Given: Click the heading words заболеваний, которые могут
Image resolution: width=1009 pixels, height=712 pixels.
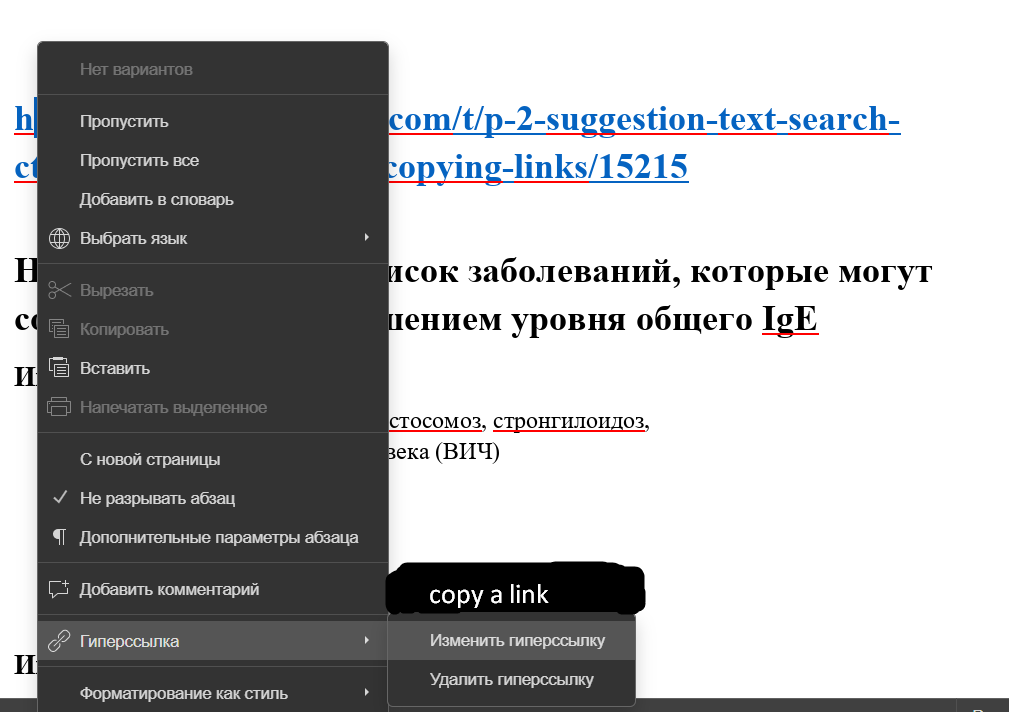Looking at the screenshot, I should (699, 271).
